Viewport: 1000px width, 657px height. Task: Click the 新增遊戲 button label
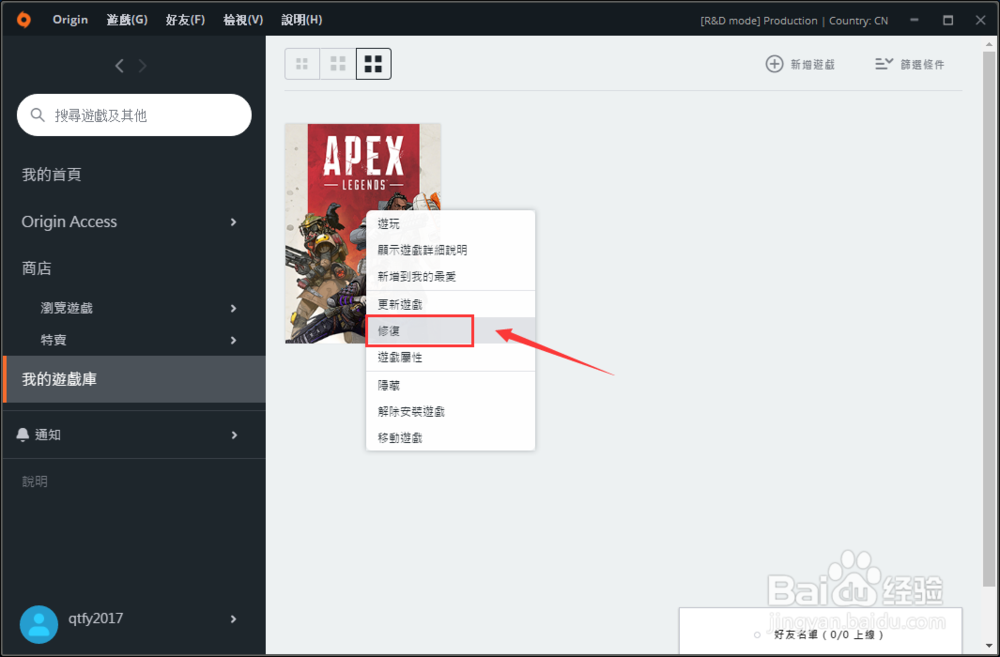click(812, 64)
